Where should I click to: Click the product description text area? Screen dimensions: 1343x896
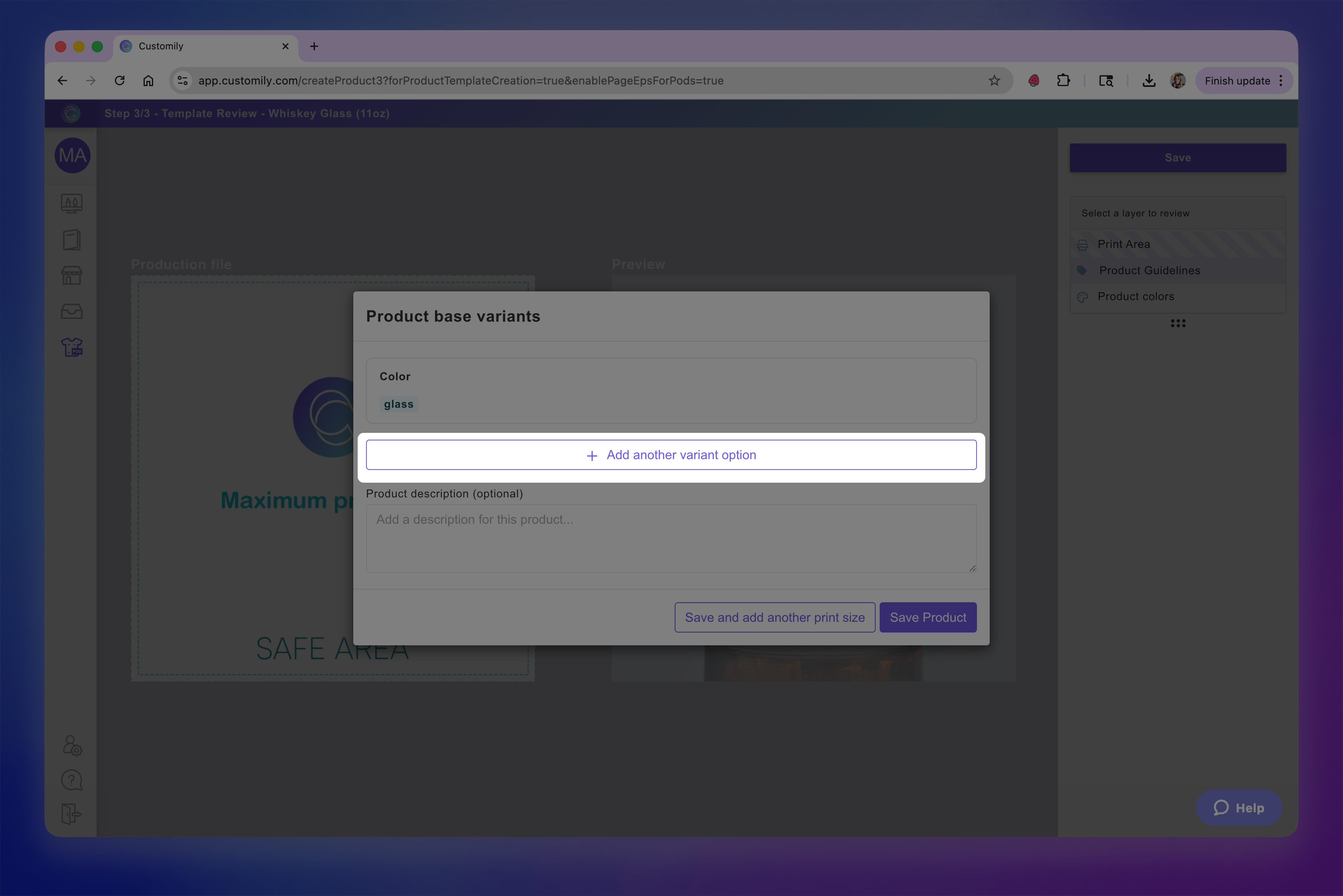[x=671, y=538]
